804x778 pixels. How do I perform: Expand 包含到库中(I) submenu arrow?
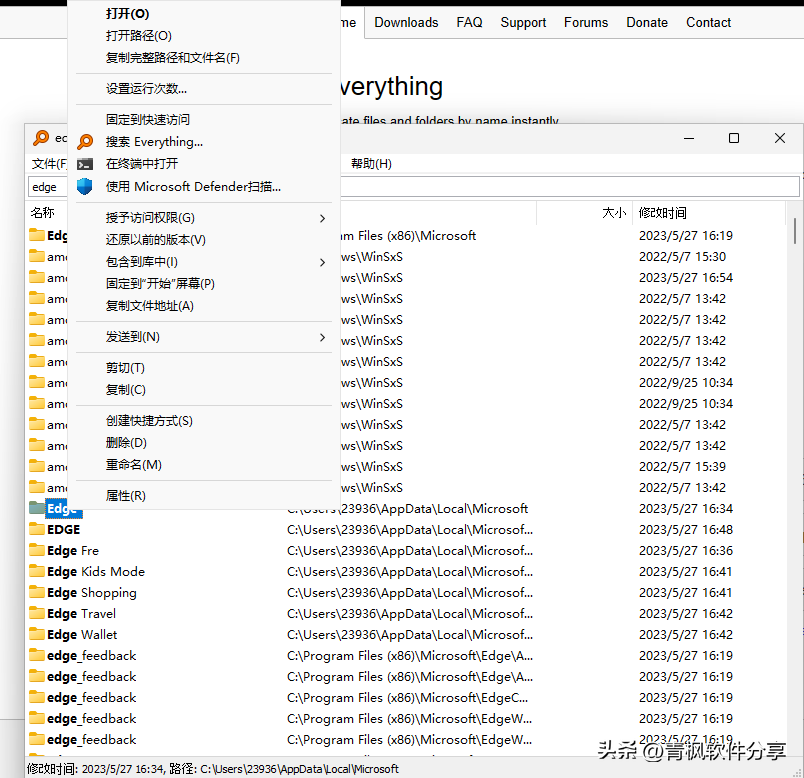tap(322, 262)
